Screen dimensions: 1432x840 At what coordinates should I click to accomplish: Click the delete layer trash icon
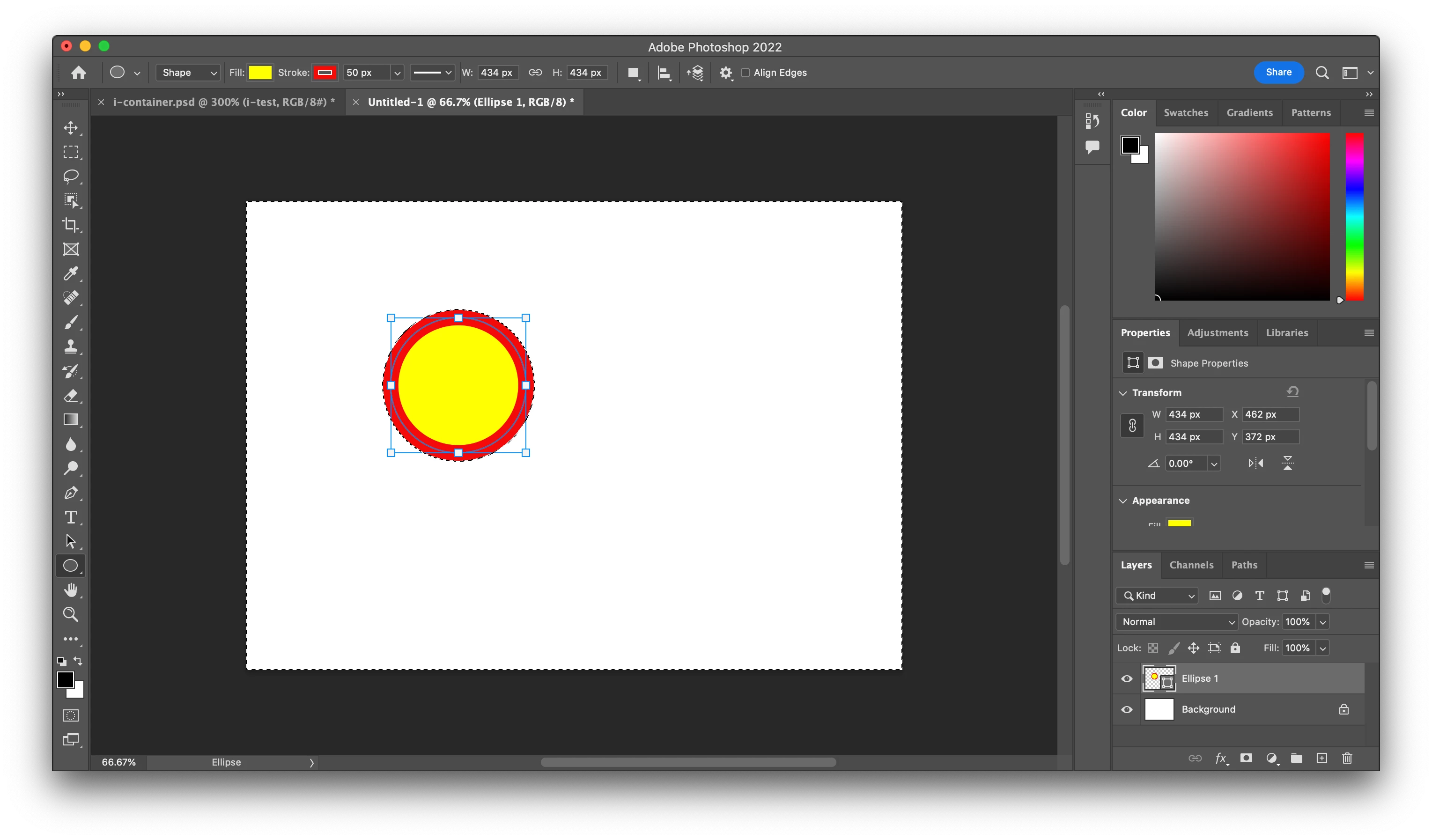coord(1347,758)
